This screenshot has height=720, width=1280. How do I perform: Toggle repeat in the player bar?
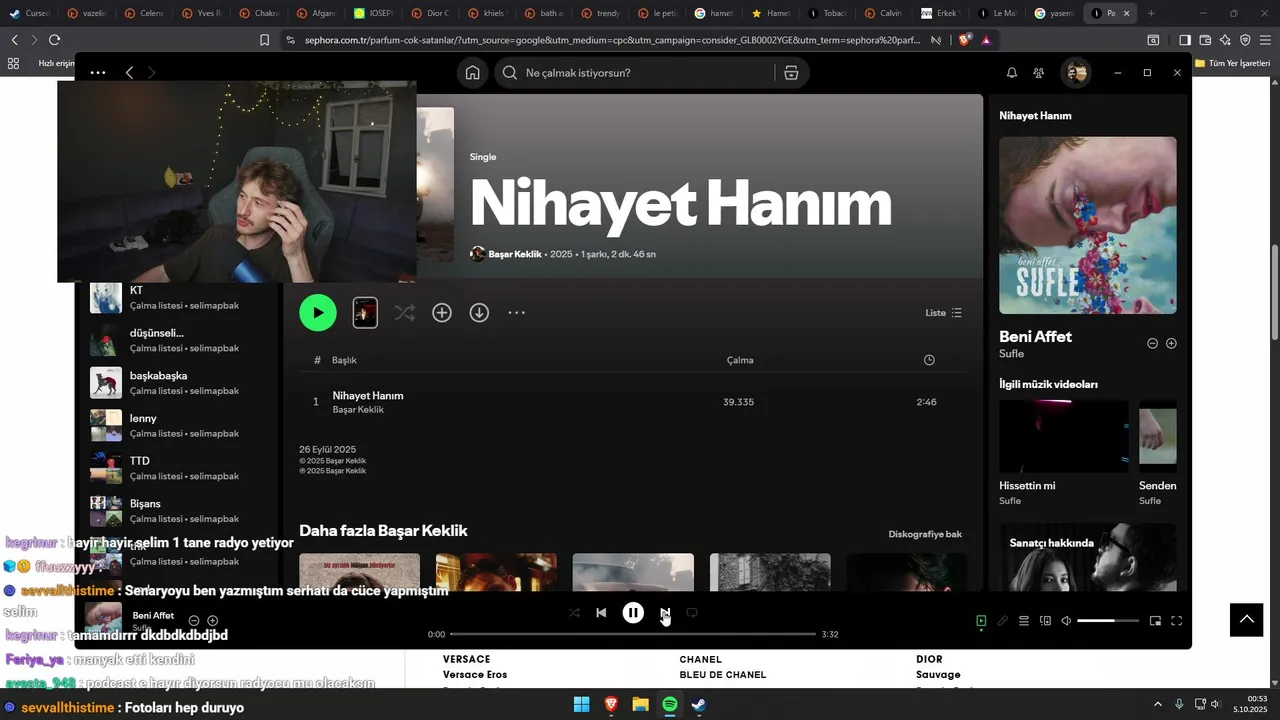(x=691, y=613)
